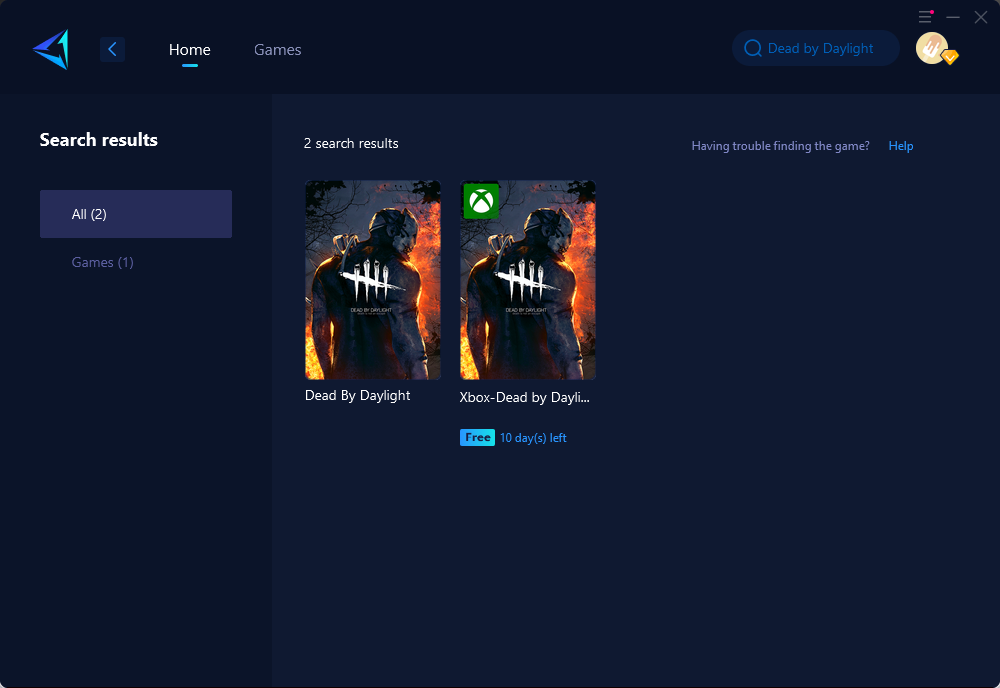
Task: Close the application window
Action: [981, 17]
